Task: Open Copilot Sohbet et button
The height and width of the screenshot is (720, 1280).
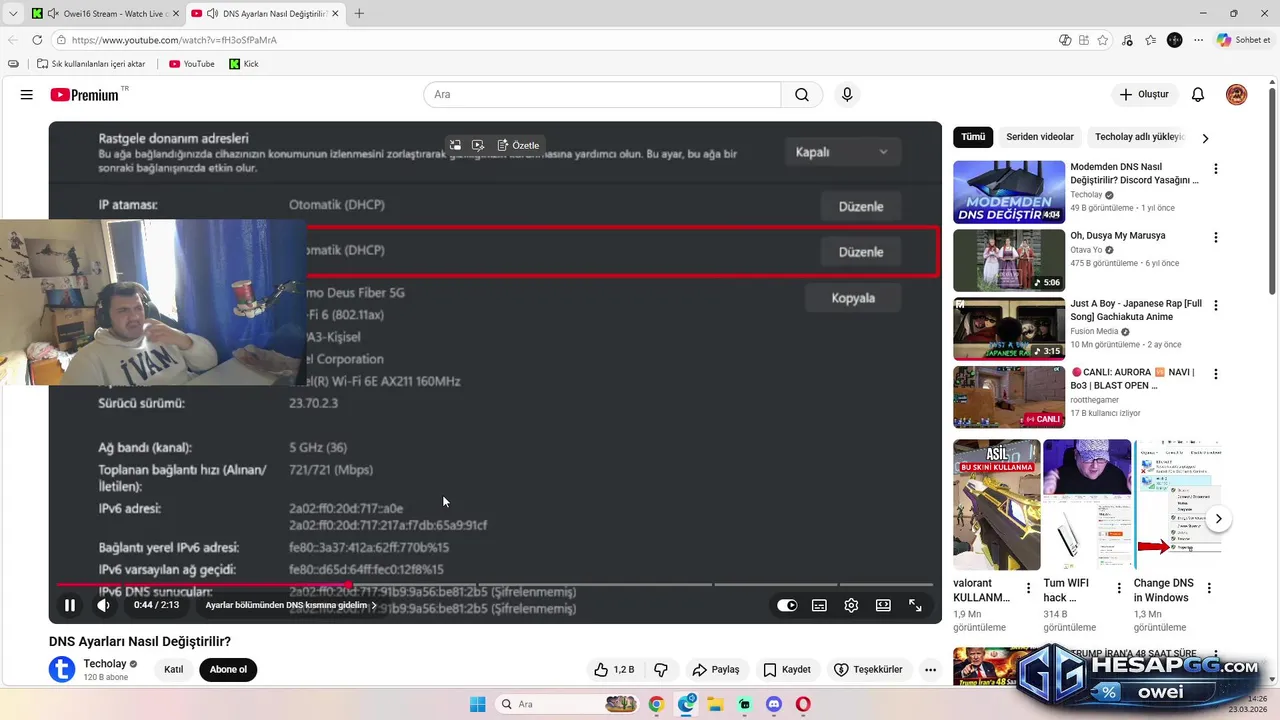Action: (x=1244, y=40)
